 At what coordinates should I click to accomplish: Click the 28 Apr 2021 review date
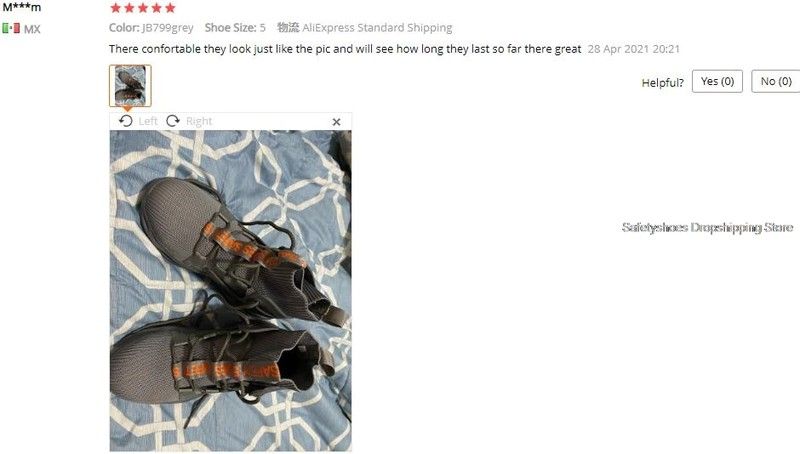pos(633,49)
